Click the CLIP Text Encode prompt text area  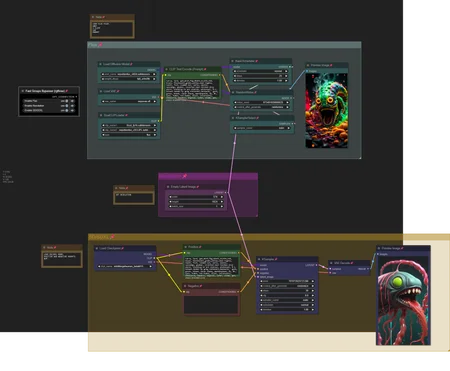(x=192, y=89)
